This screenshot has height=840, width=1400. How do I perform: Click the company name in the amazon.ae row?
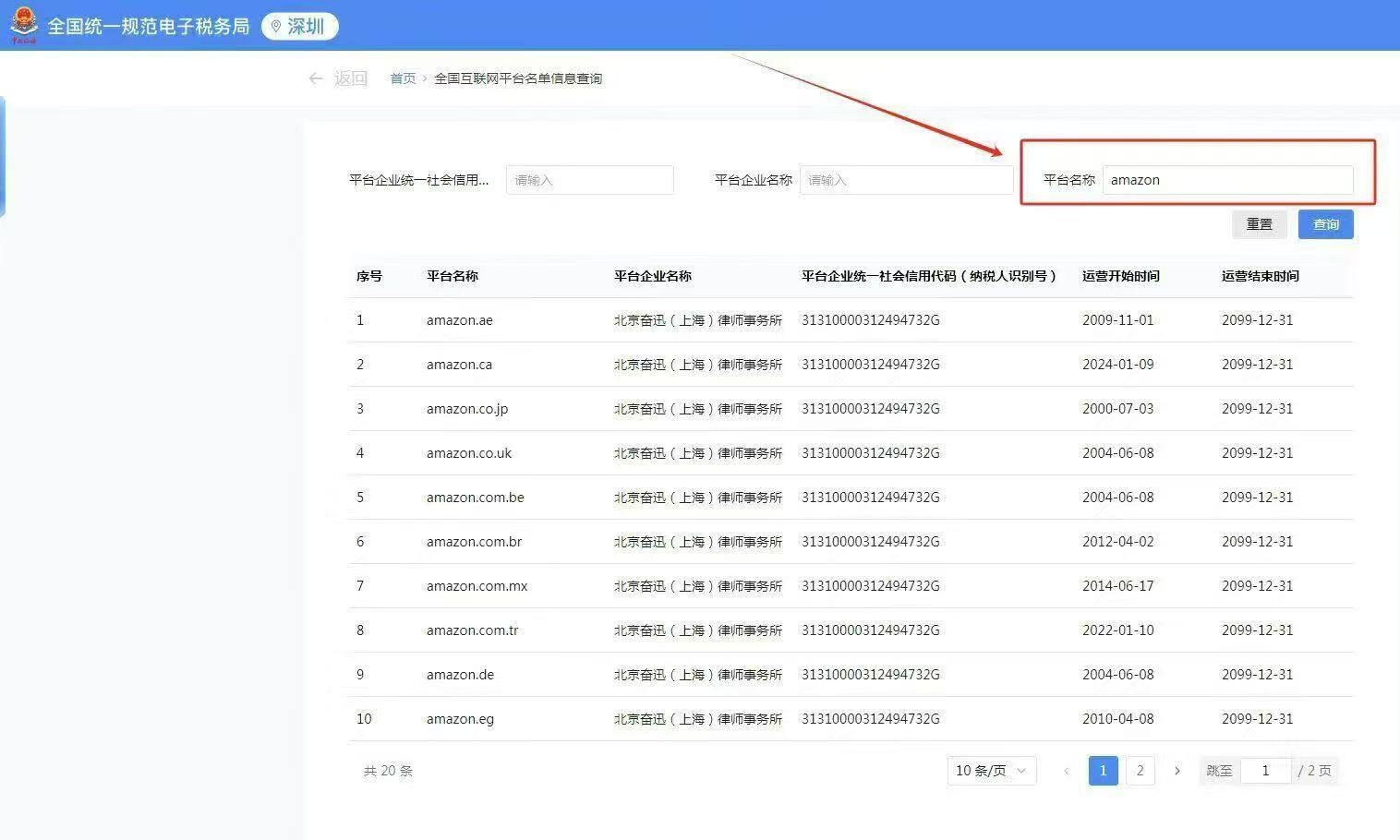click(698, 320)
